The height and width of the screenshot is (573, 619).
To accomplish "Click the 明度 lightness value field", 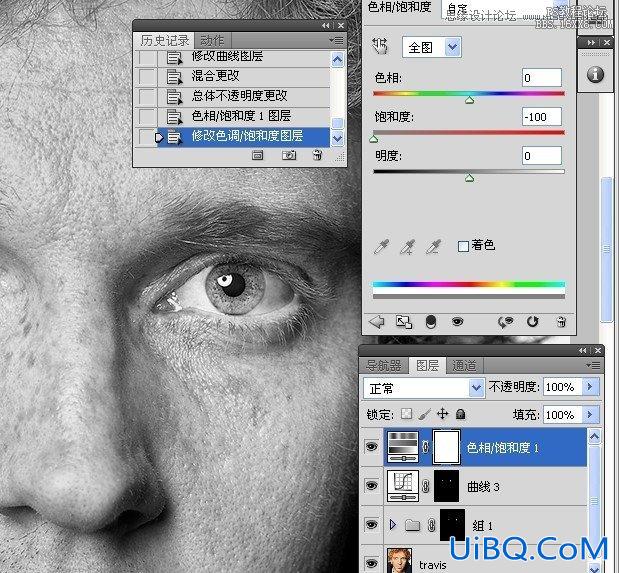I will pos(542,156).
